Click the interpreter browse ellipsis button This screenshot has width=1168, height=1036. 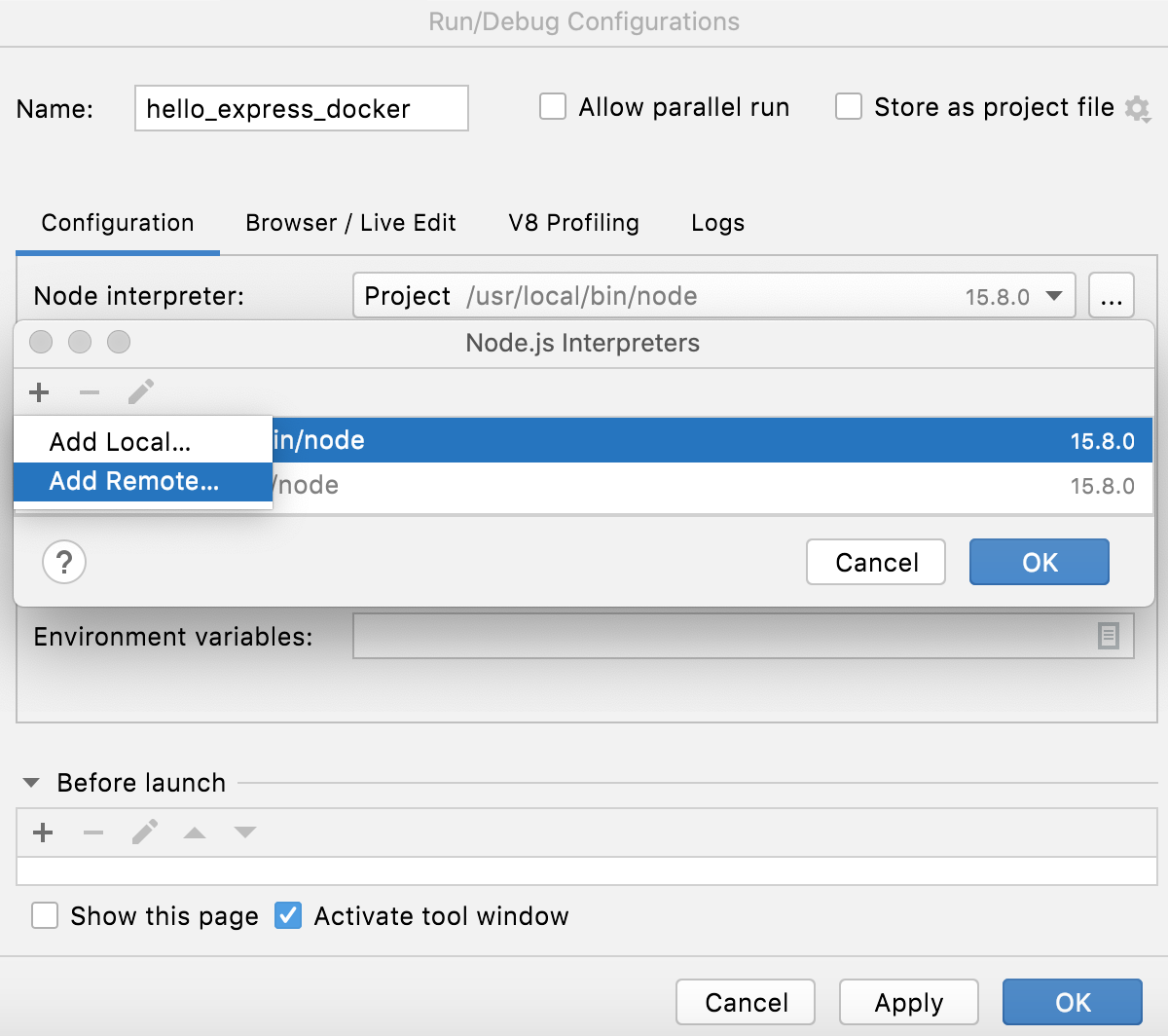tap(1111, 295)
